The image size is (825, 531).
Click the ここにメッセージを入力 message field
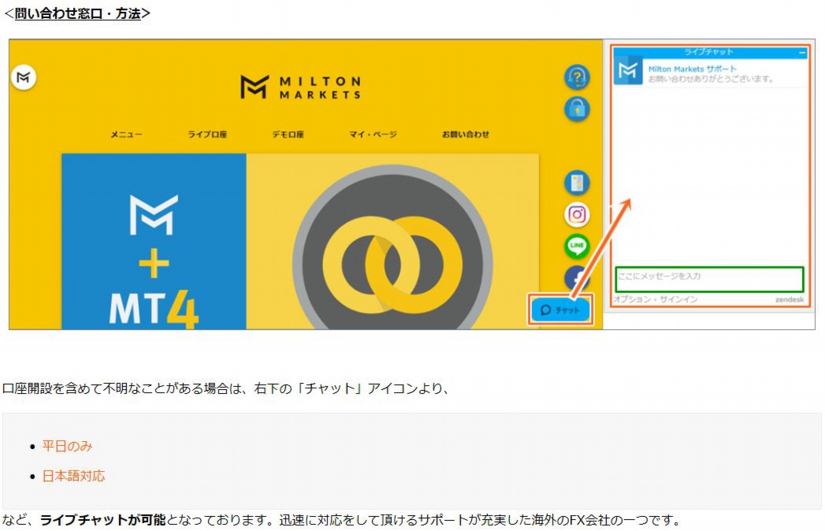(709, 279)
